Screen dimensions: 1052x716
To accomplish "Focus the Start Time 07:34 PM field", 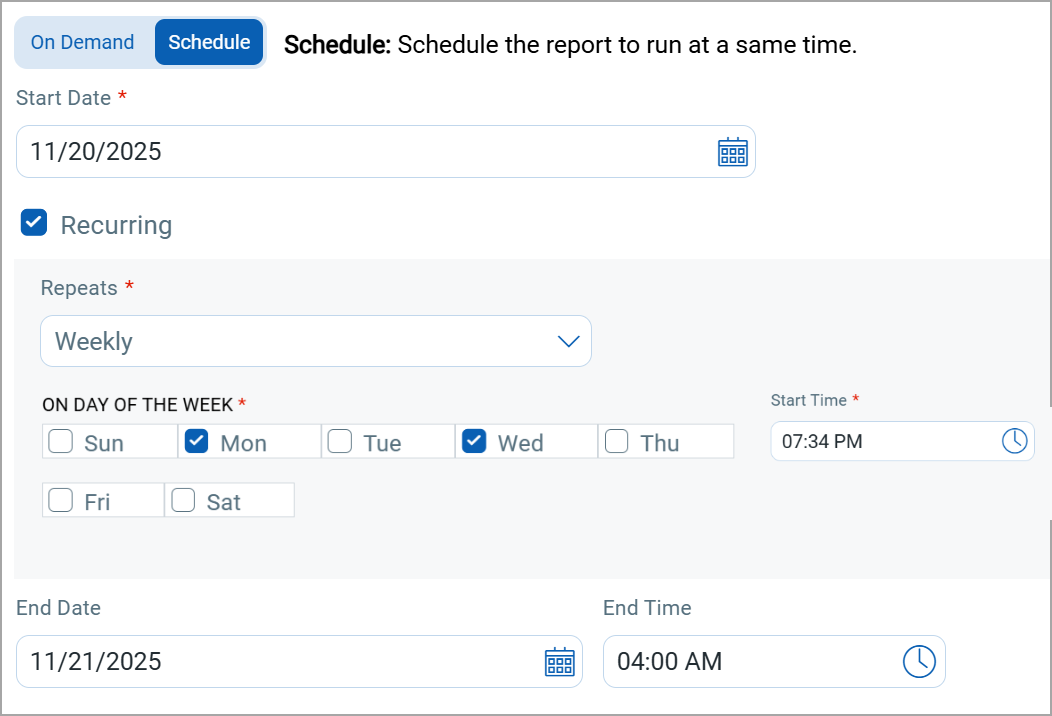I will (x=880, y=441).
